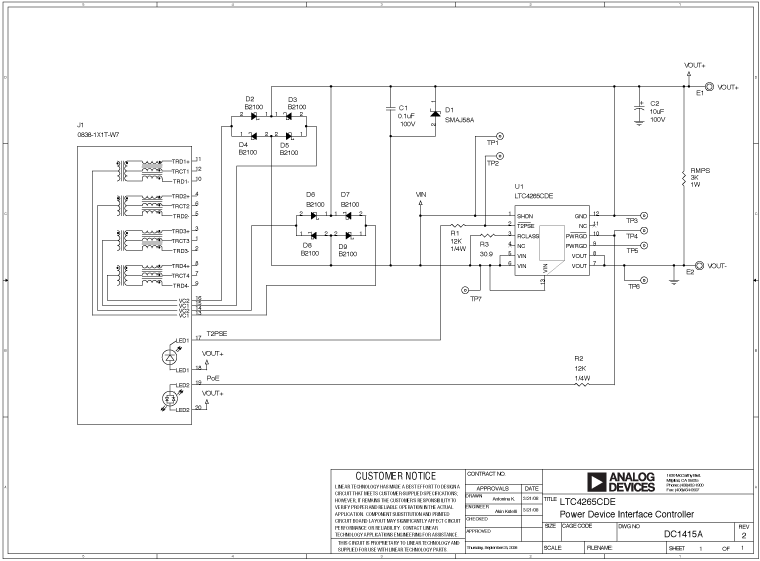760x561 pixels.
Task: Click the T2PSE net label at pin 17
Action: click(217, 334)
